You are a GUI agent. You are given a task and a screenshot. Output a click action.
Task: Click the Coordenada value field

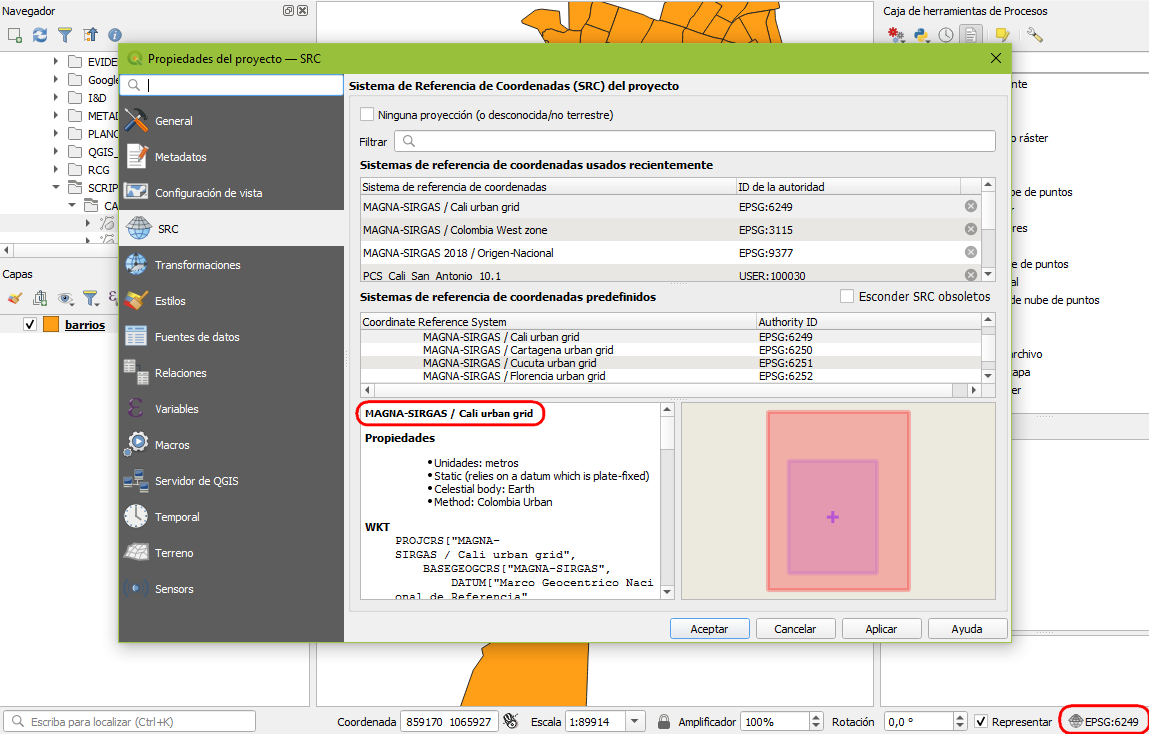click(449, 722)
